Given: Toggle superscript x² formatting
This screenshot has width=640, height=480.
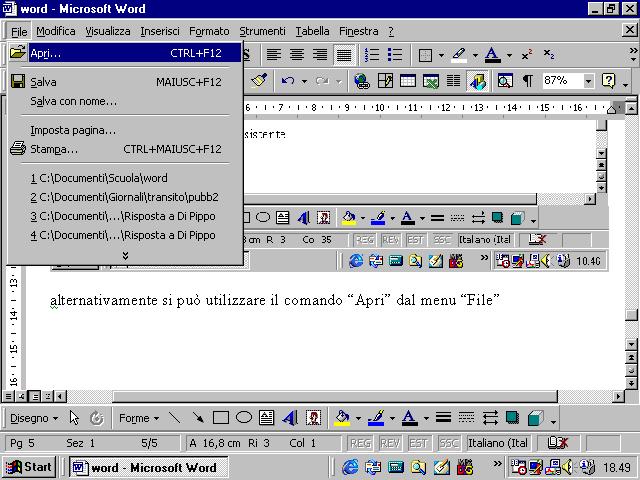Looking at the screenshot, I should (x=527, y=55).
